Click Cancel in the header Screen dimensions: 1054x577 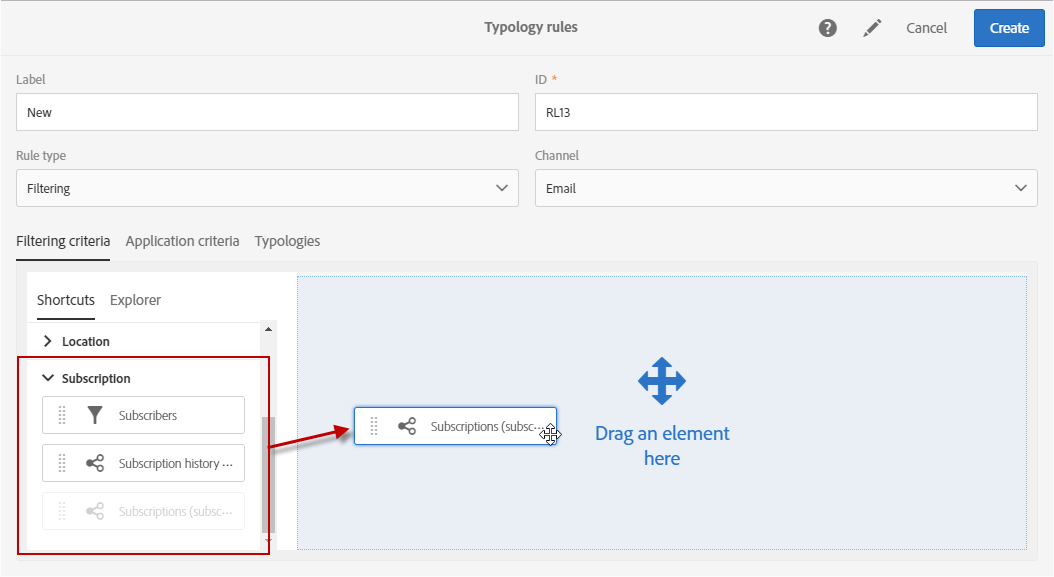coord(926,28)
